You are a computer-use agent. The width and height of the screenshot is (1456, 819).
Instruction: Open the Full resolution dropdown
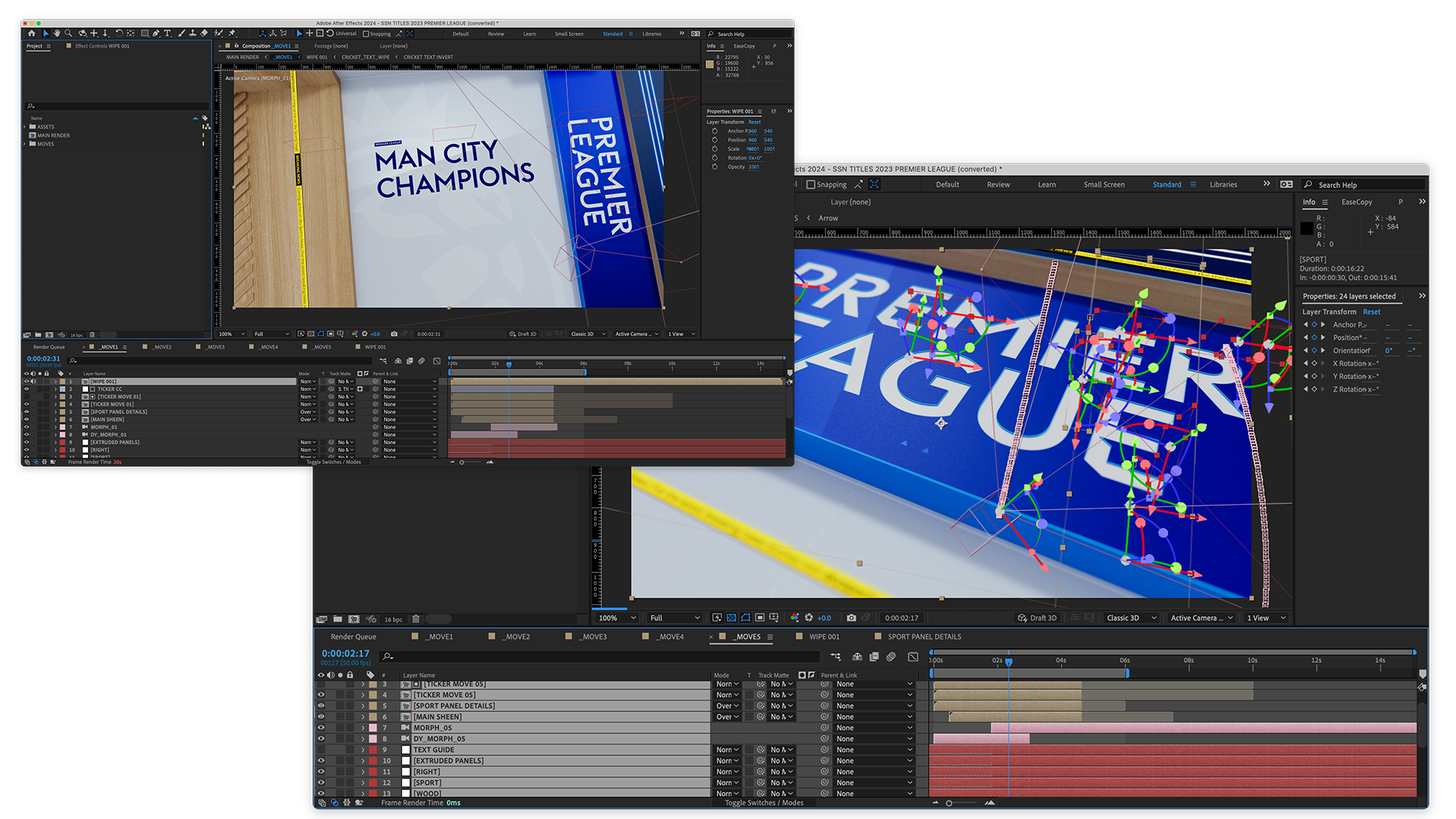[674, 618]
